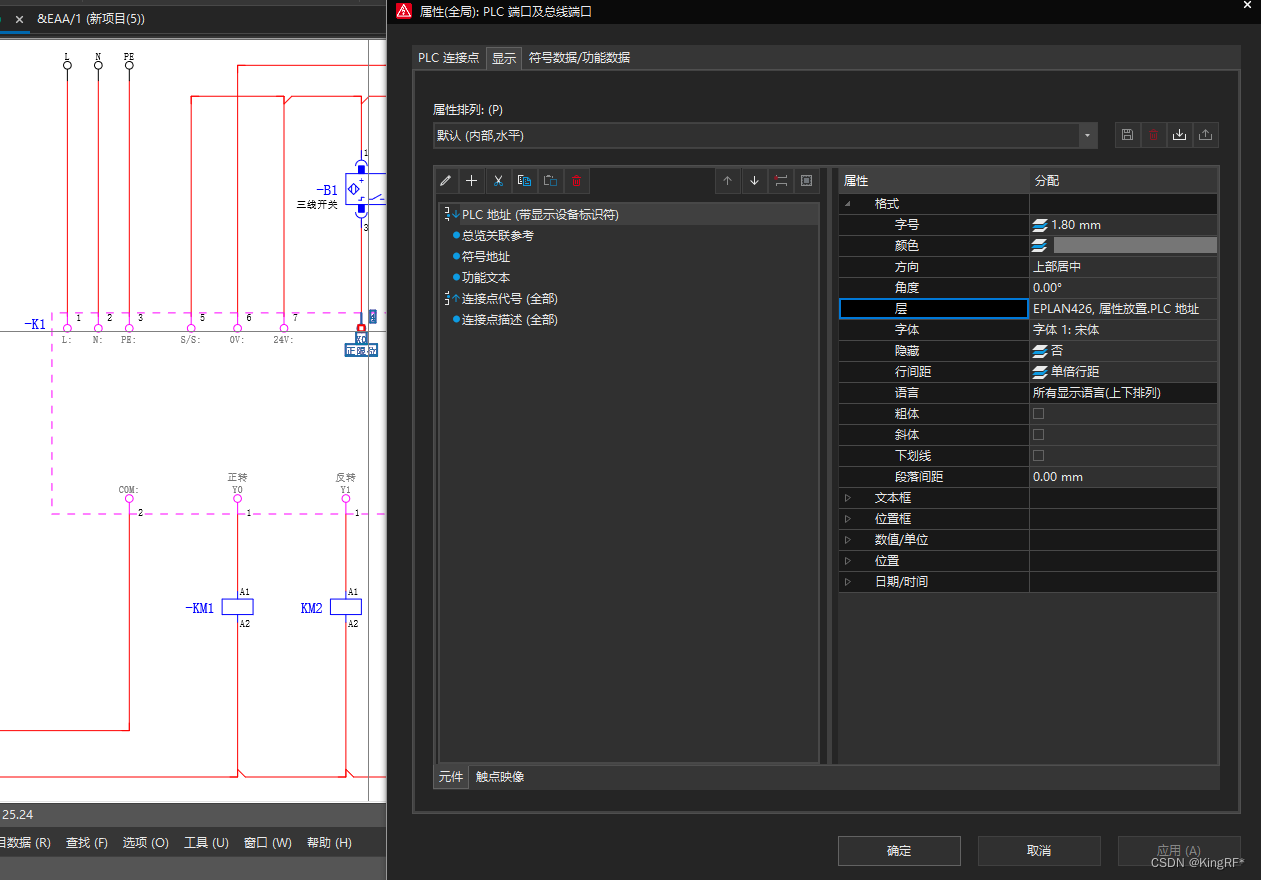The width and height of the screenshot is (1261, 880).
Task: Open the 符号数据/功能数据 tab
Action: coord(579,58)
